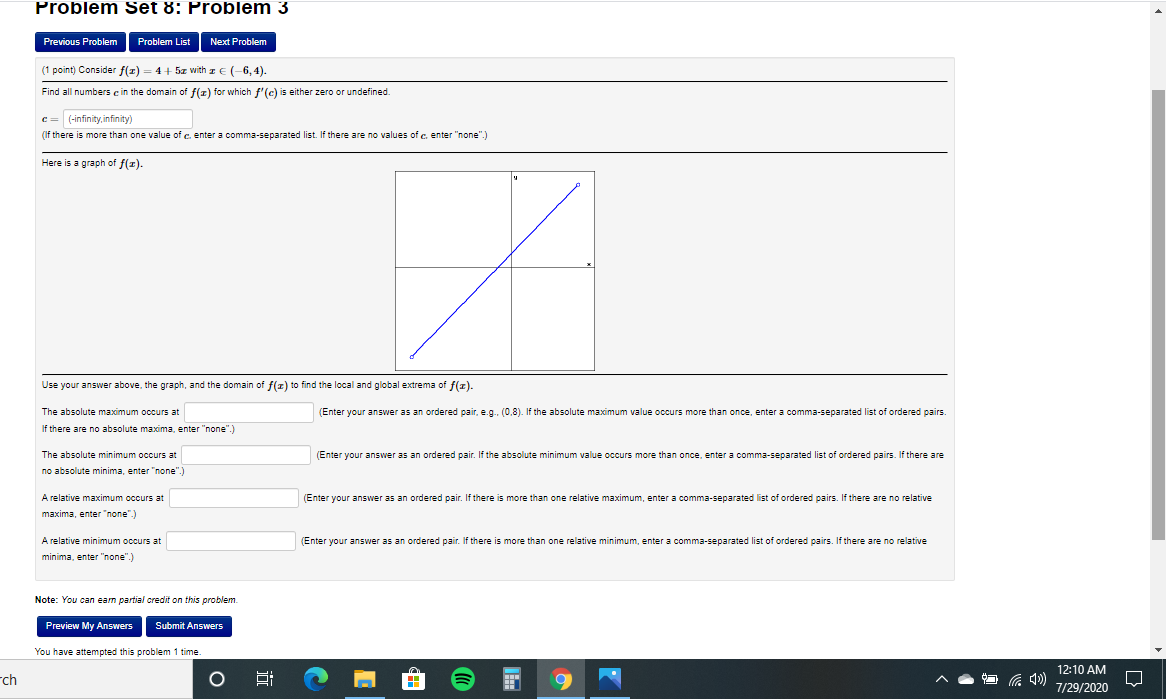Click 'Note: You can earn partial credit' text
The width and height of the screenshot is (1166, 699).
pos(136,600)
